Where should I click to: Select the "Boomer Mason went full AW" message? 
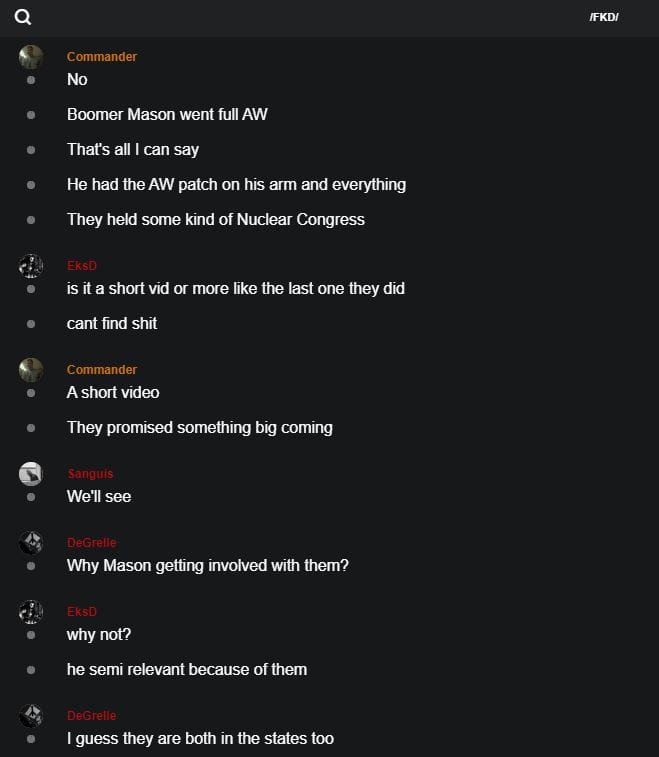click(167, 114)
